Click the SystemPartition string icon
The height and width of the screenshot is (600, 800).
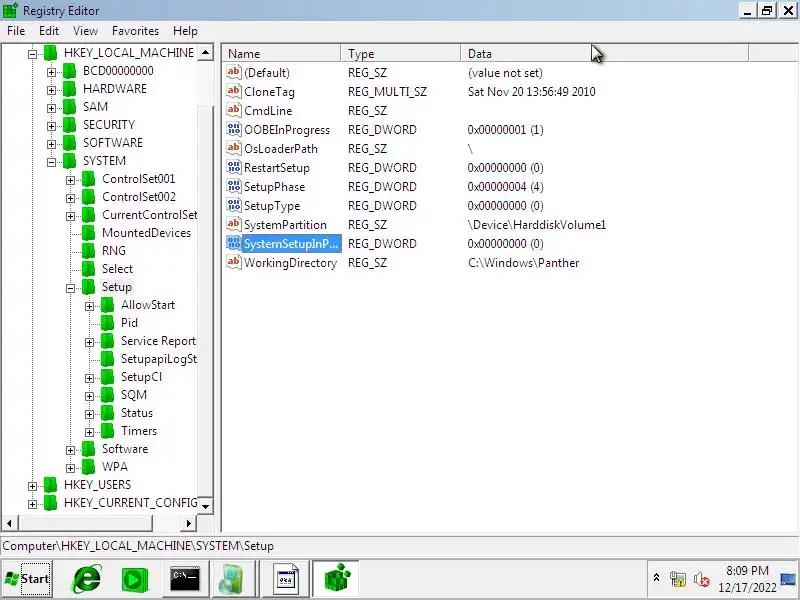[x=233, y=224]
